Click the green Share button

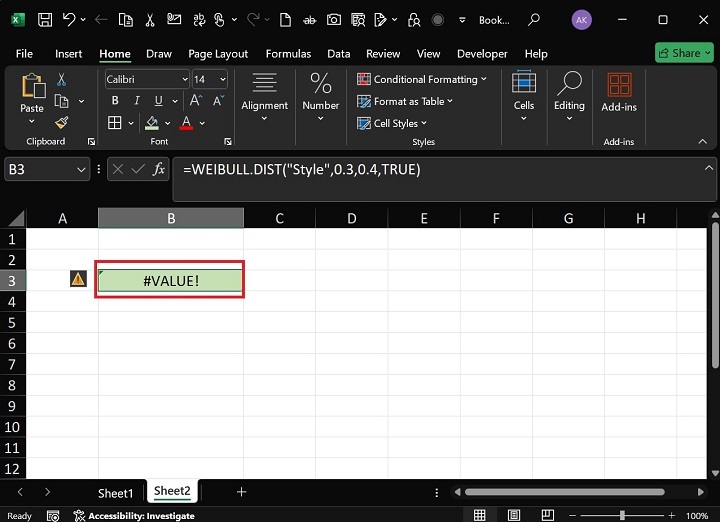684,53
